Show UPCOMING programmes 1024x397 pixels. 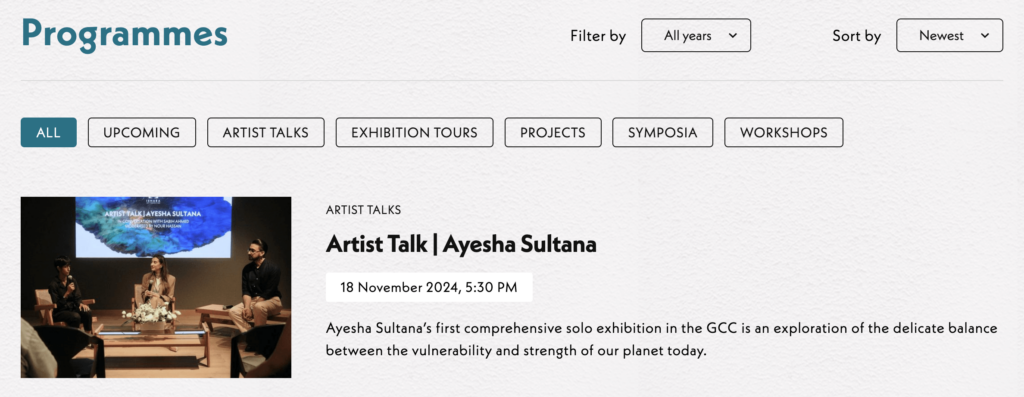(x=142, y=133)
